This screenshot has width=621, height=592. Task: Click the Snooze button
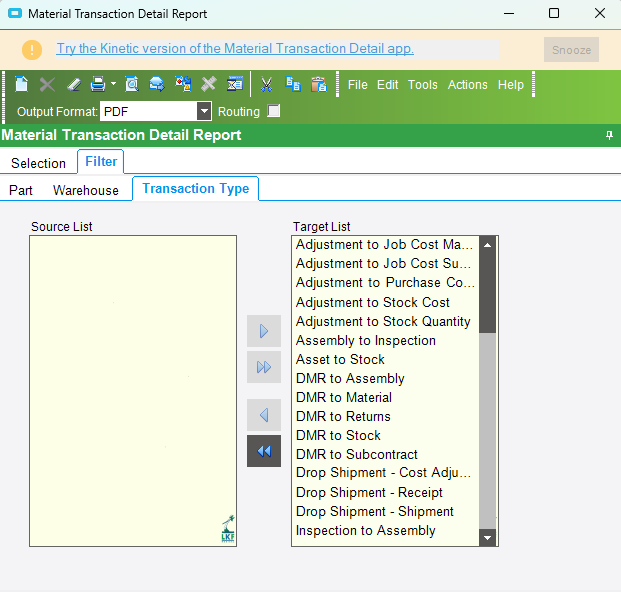coord(571,50)
